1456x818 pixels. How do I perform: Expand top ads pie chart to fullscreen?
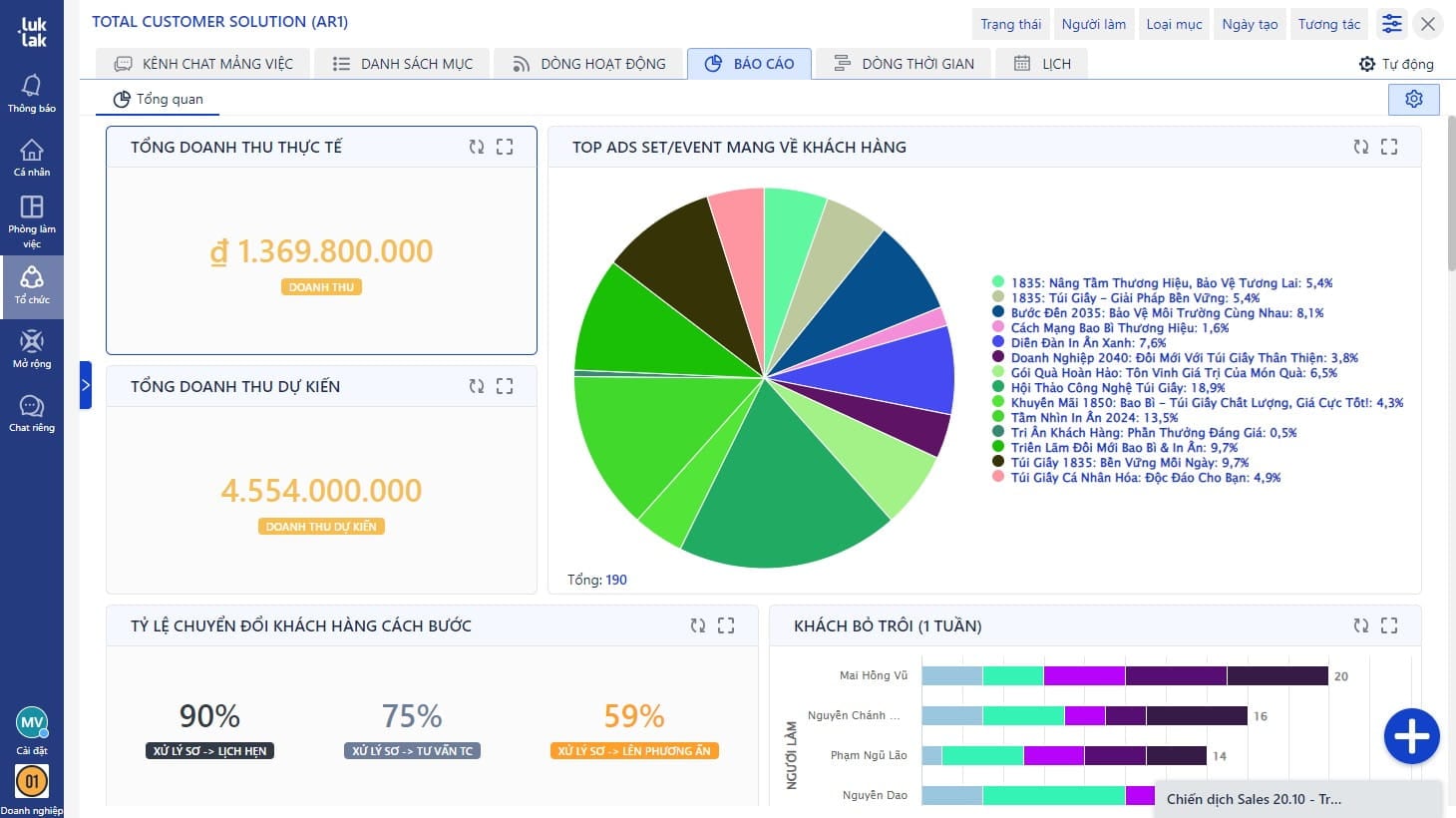tap(1389, 147)
